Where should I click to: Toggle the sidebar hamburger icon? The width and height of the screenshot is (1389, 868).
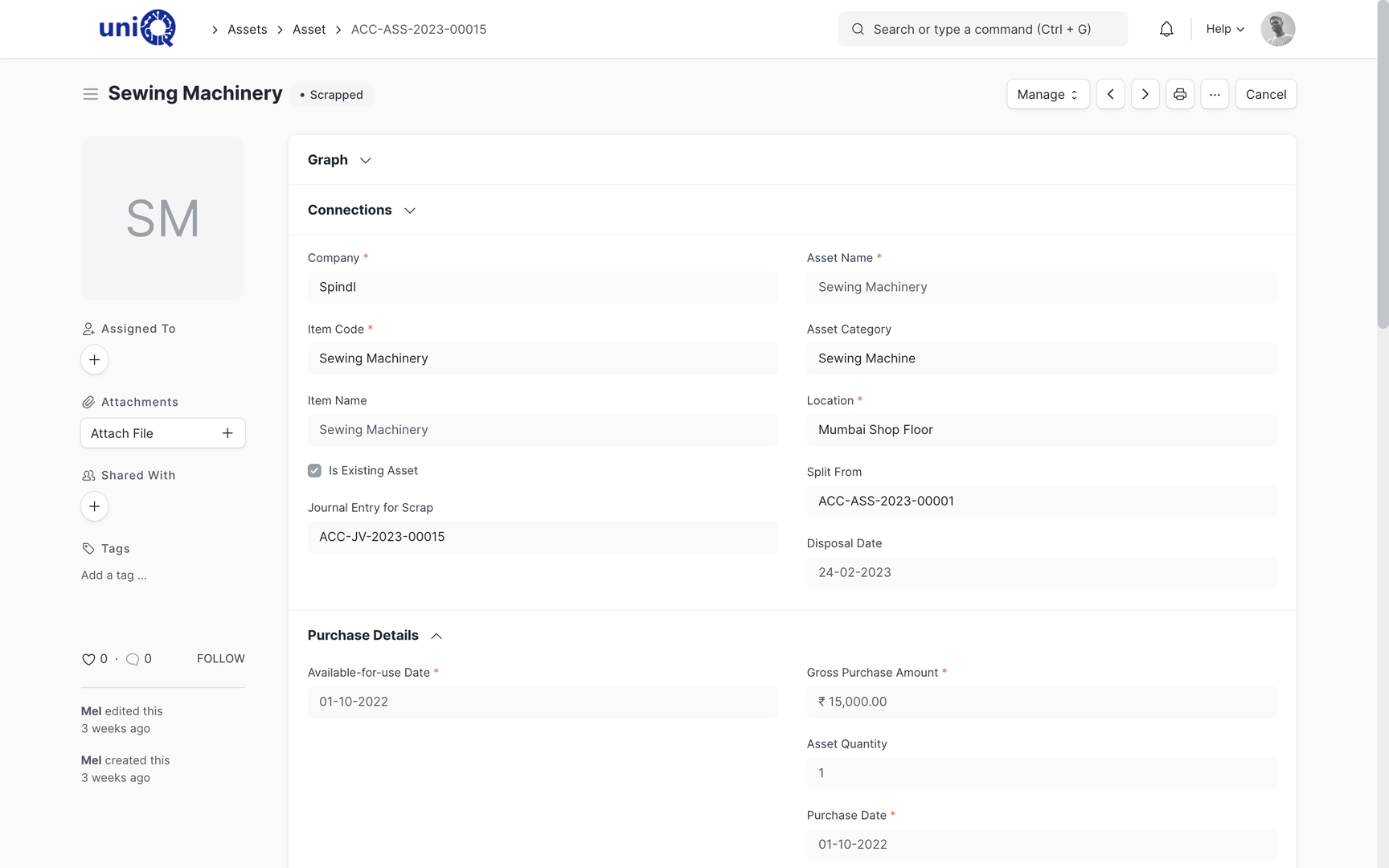tap(90, 94)
